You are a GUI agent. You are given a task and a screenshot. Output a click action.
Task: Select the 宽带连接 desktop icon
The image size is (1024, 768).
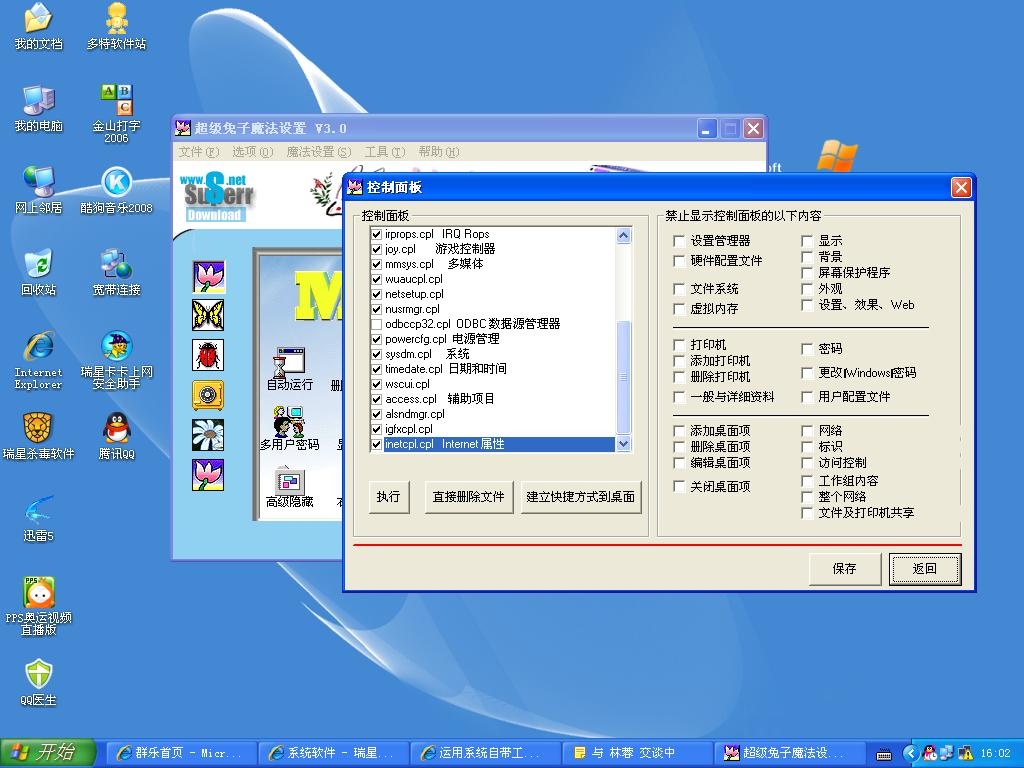[x=116, y=272]
